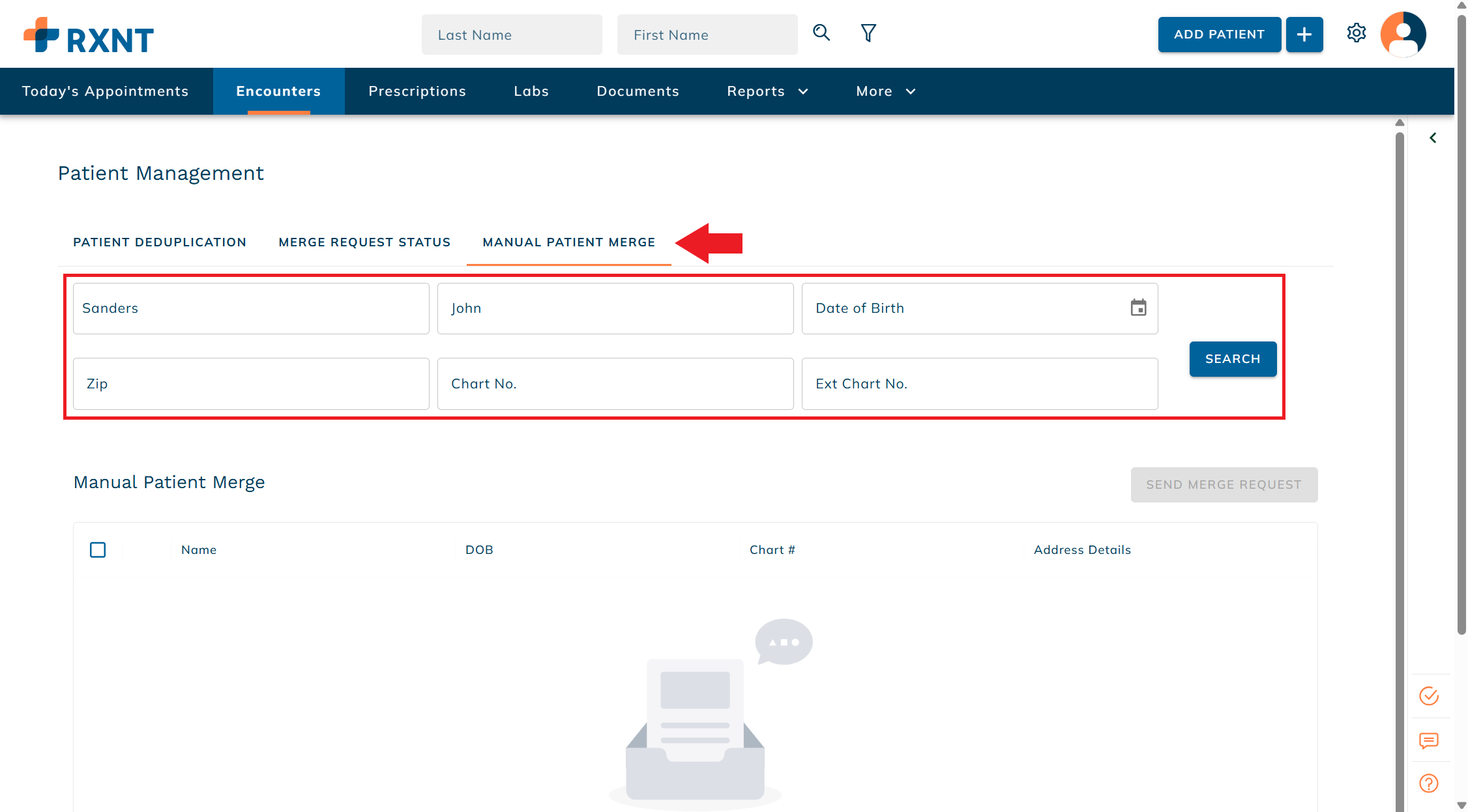
Task: Go to the Prescriptions nav item
Action: (417, 91)
